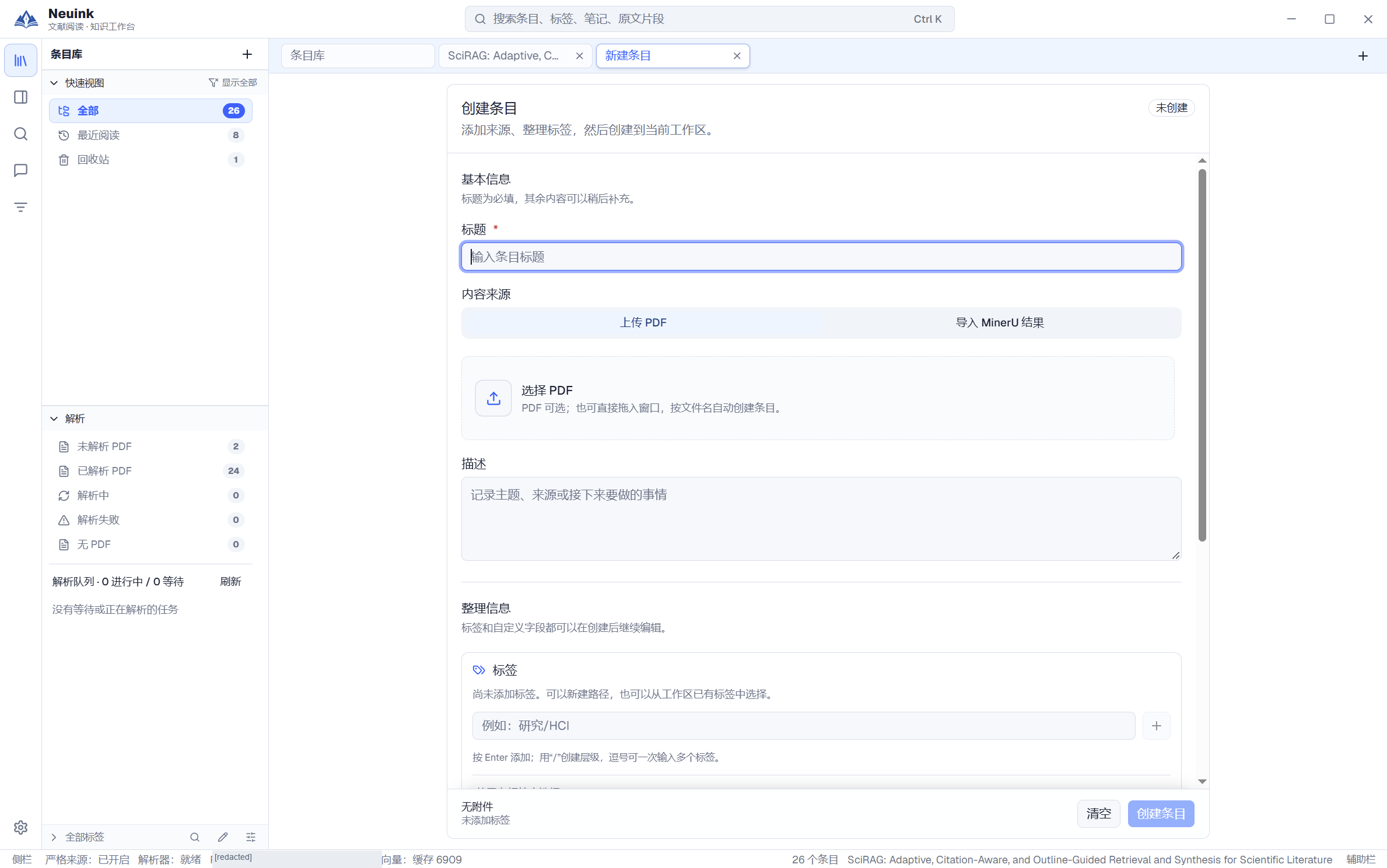Viewport: 1387px width, 868px height.
Task: Click the PDF upload arrow icon
Action: 493,398
